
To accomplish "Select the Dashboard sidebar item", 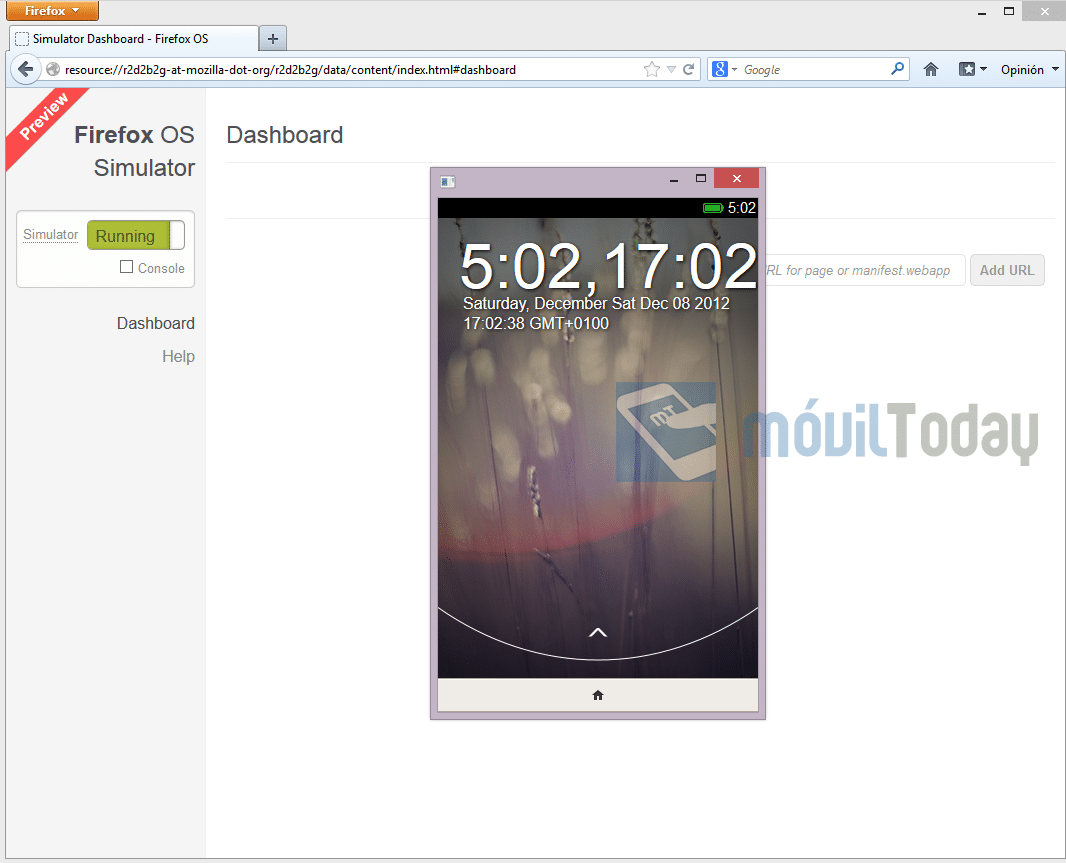I will (155, 323).
